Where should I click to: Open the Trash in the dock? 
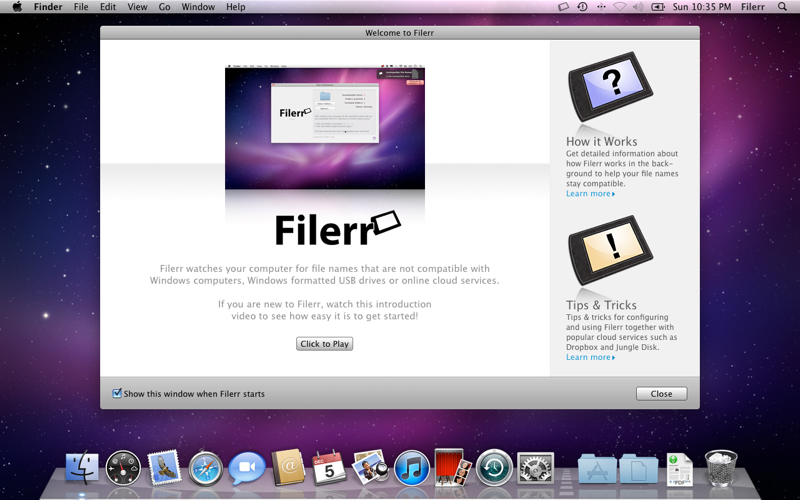tap(721, 467)
